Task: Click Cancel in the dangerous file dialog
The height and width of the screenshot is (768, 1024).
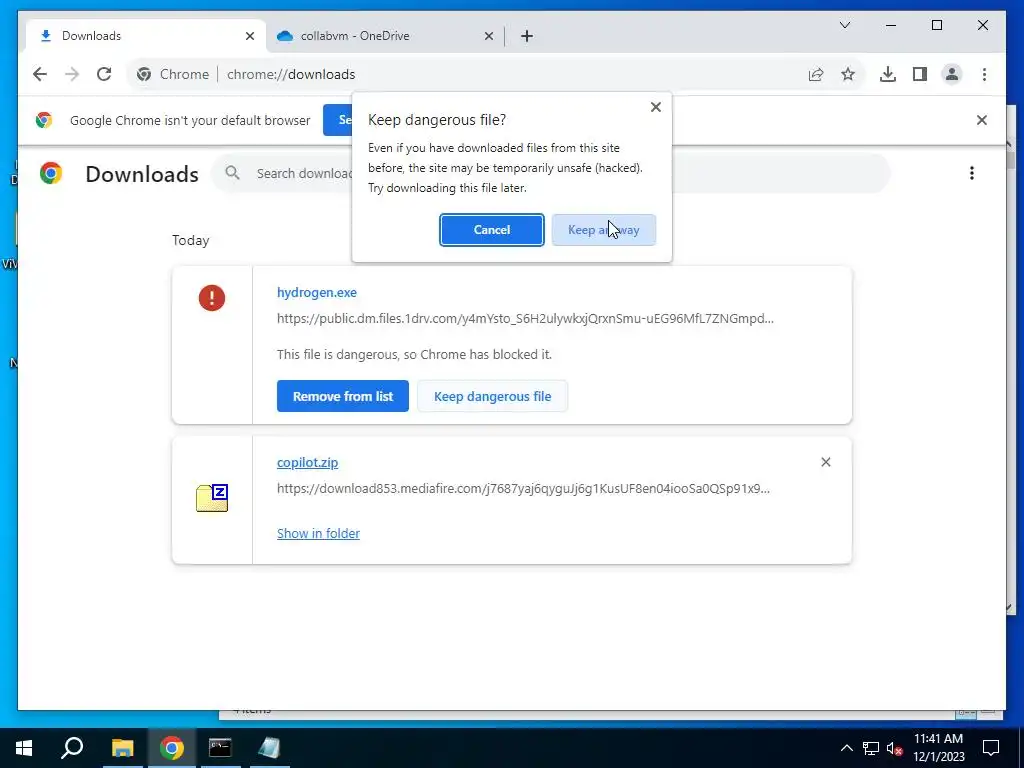Action: 491,230
